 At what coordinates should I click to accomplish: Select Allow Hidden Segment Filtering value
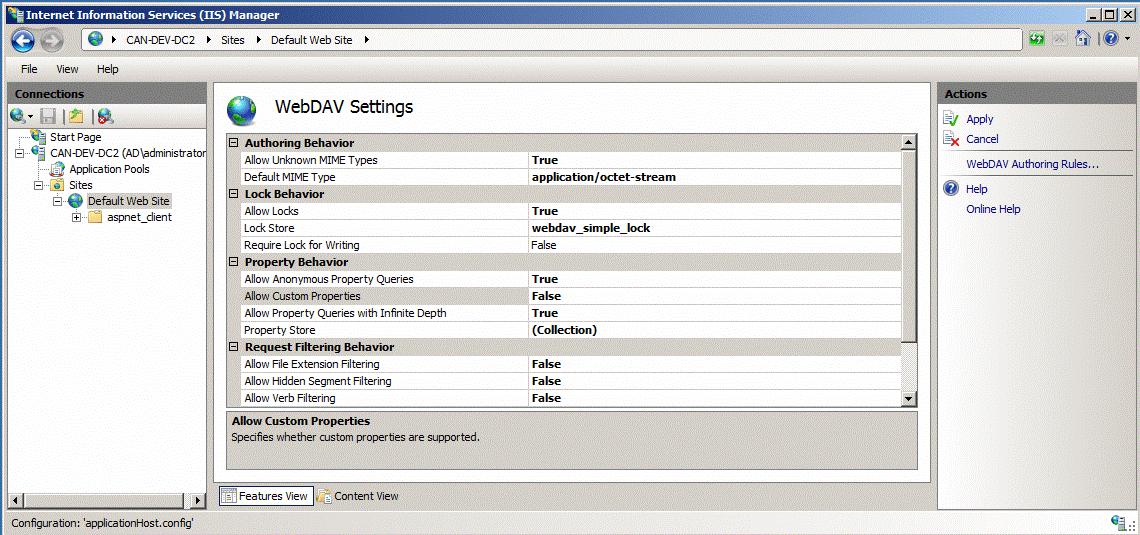[x=715, y=381]
